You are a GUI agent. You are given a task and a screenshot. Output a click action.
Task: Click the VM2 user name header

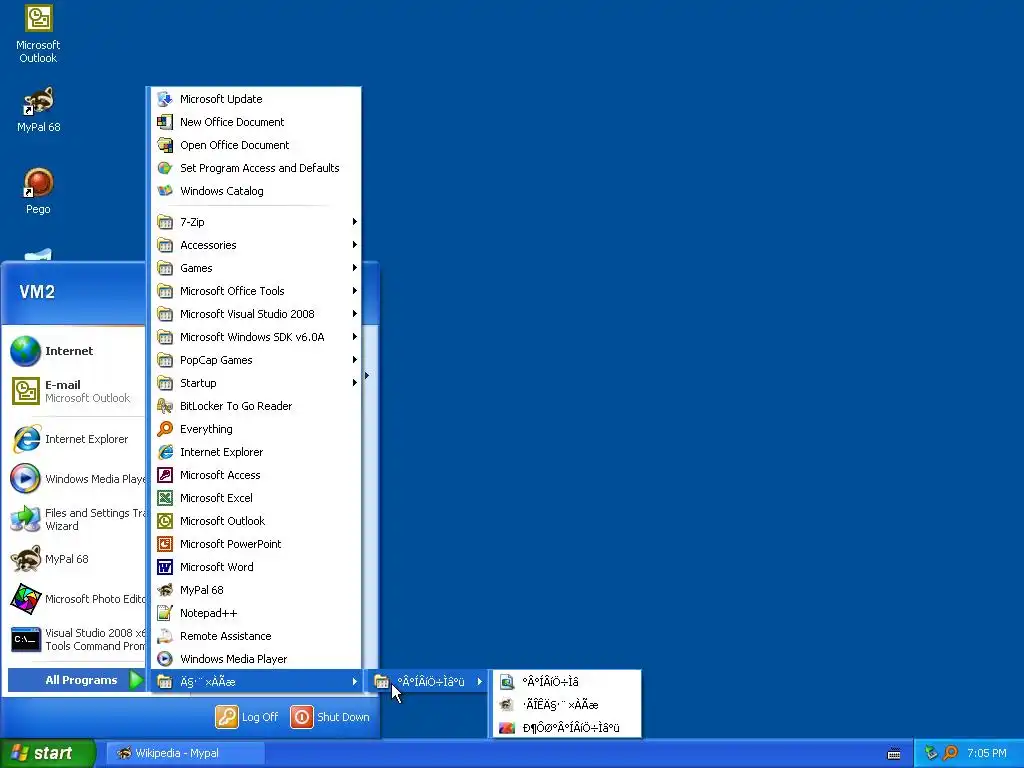click(37, 292)
